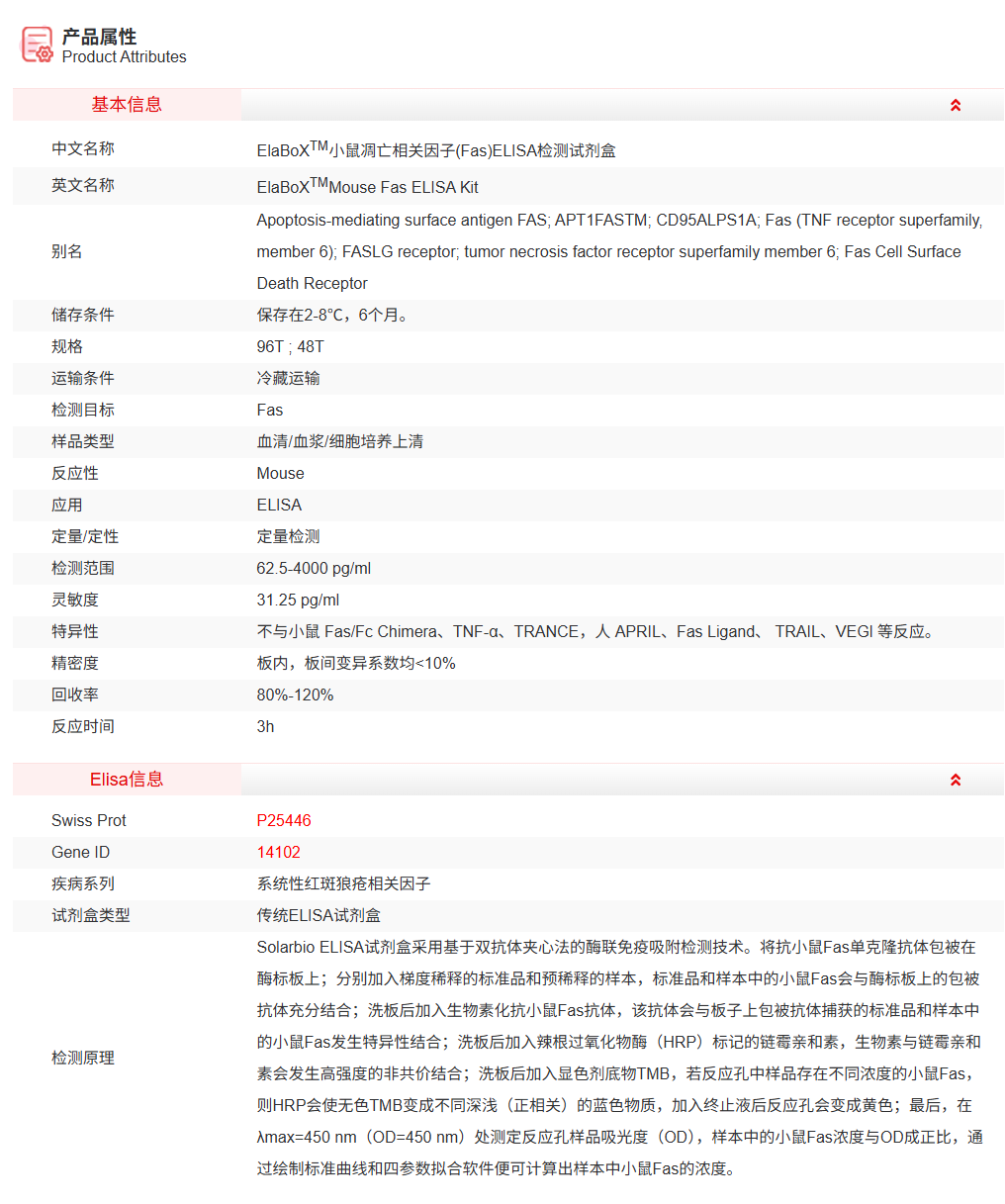Select the 试剂盒类型 value 传统ELISA试剂盒

pyautogui.click(x=317, y=915)
